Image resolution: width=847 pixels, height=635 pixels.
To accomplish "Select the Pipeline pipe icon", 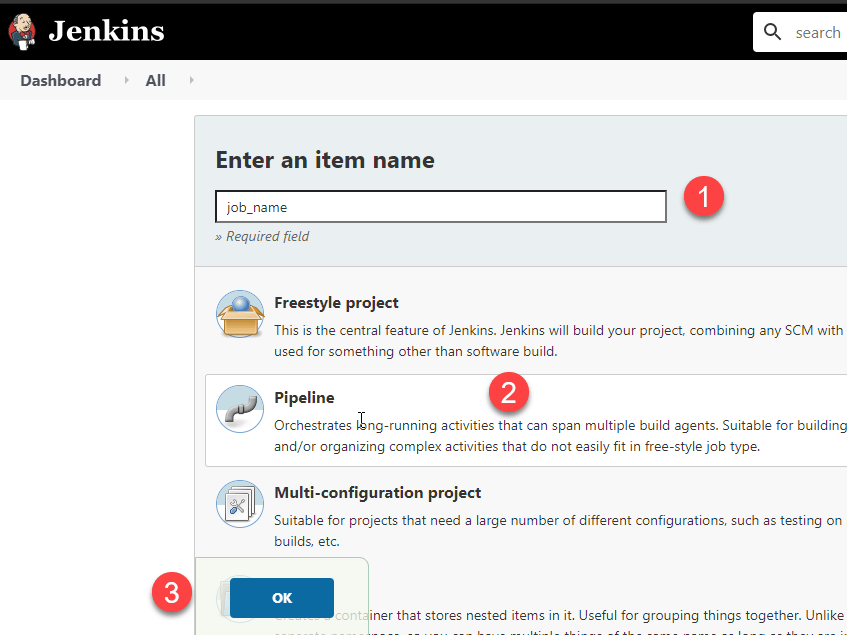I will point(240,409).
